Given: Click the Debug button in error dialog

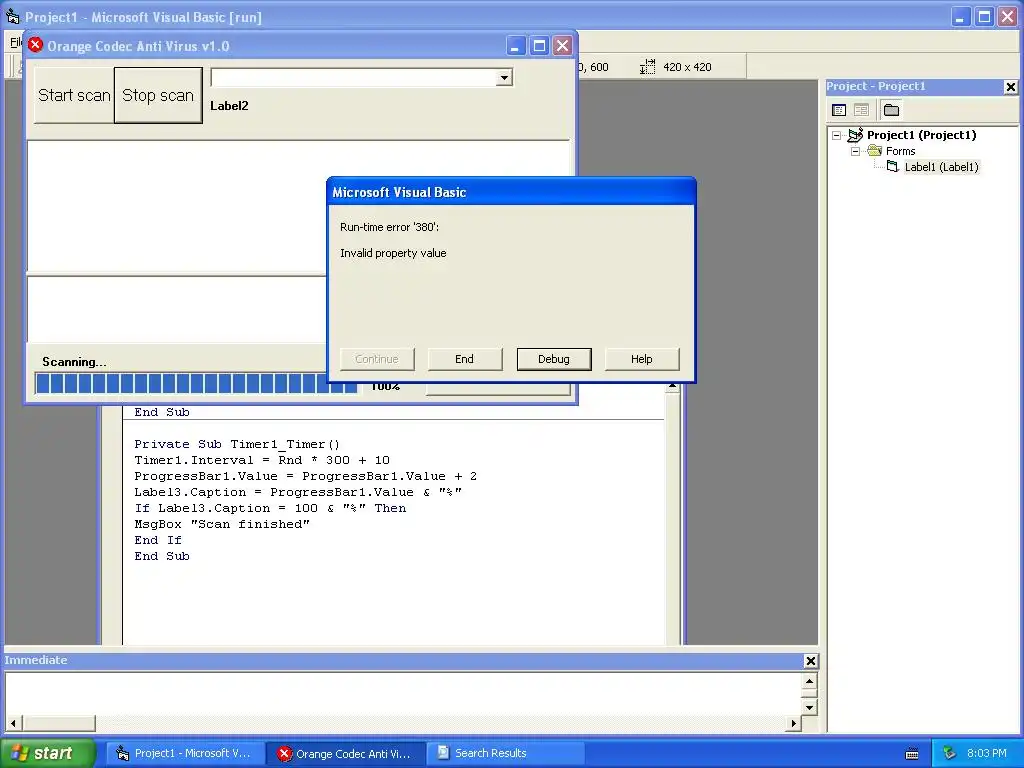Looking at the screenshot, I should tap(554, 359).
